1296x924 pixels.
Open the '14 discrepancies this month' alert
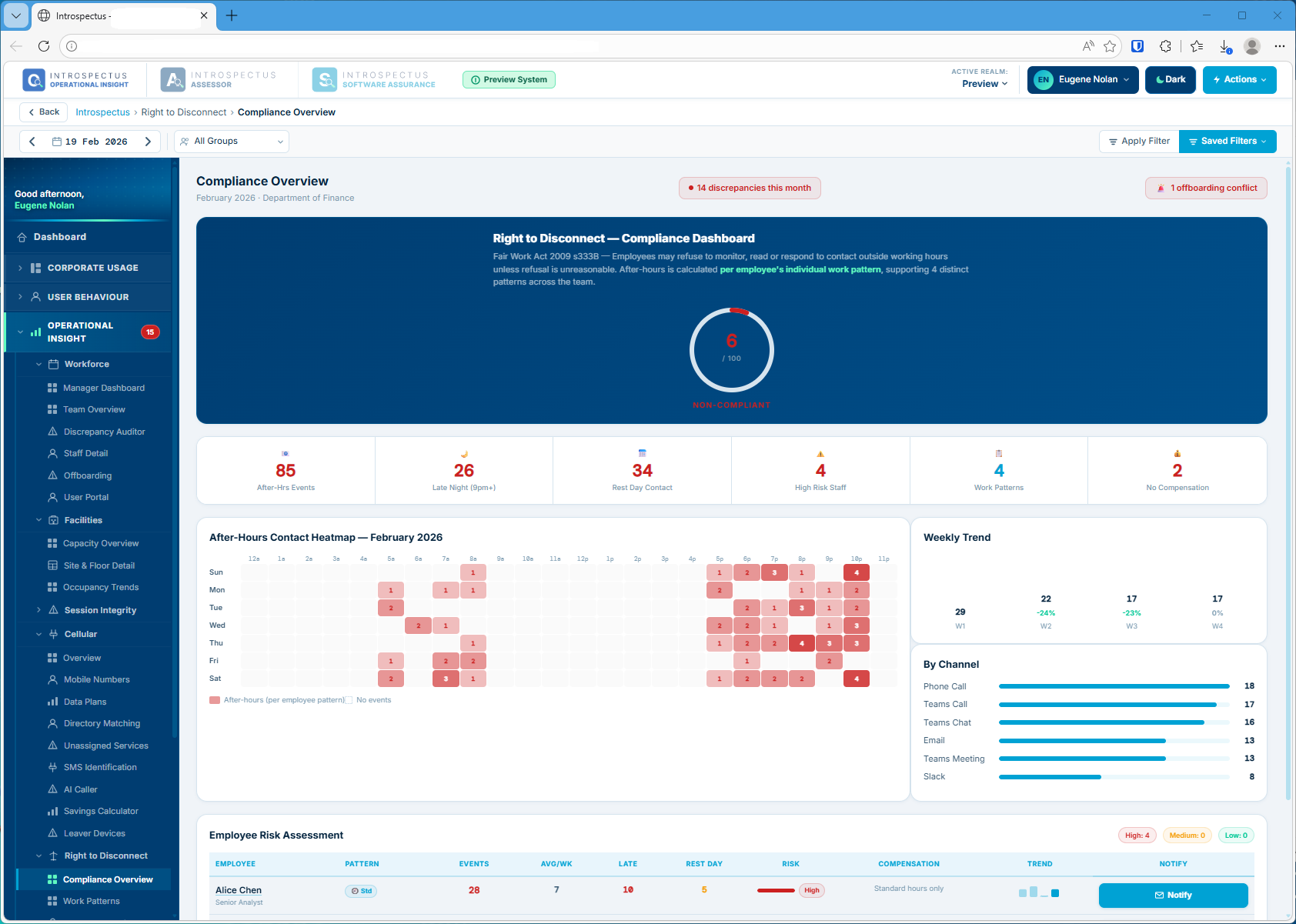coord(749,187)
